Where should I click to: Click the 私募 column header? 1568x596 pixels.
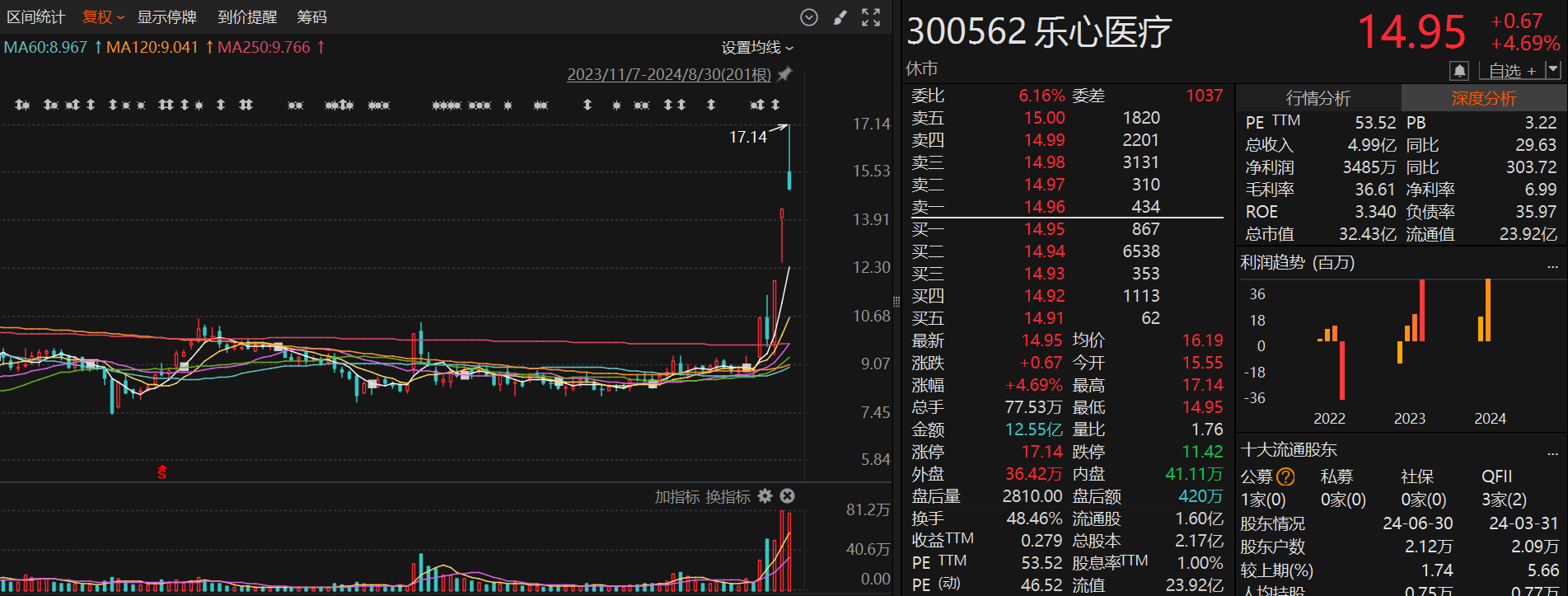pos(1336,476)
